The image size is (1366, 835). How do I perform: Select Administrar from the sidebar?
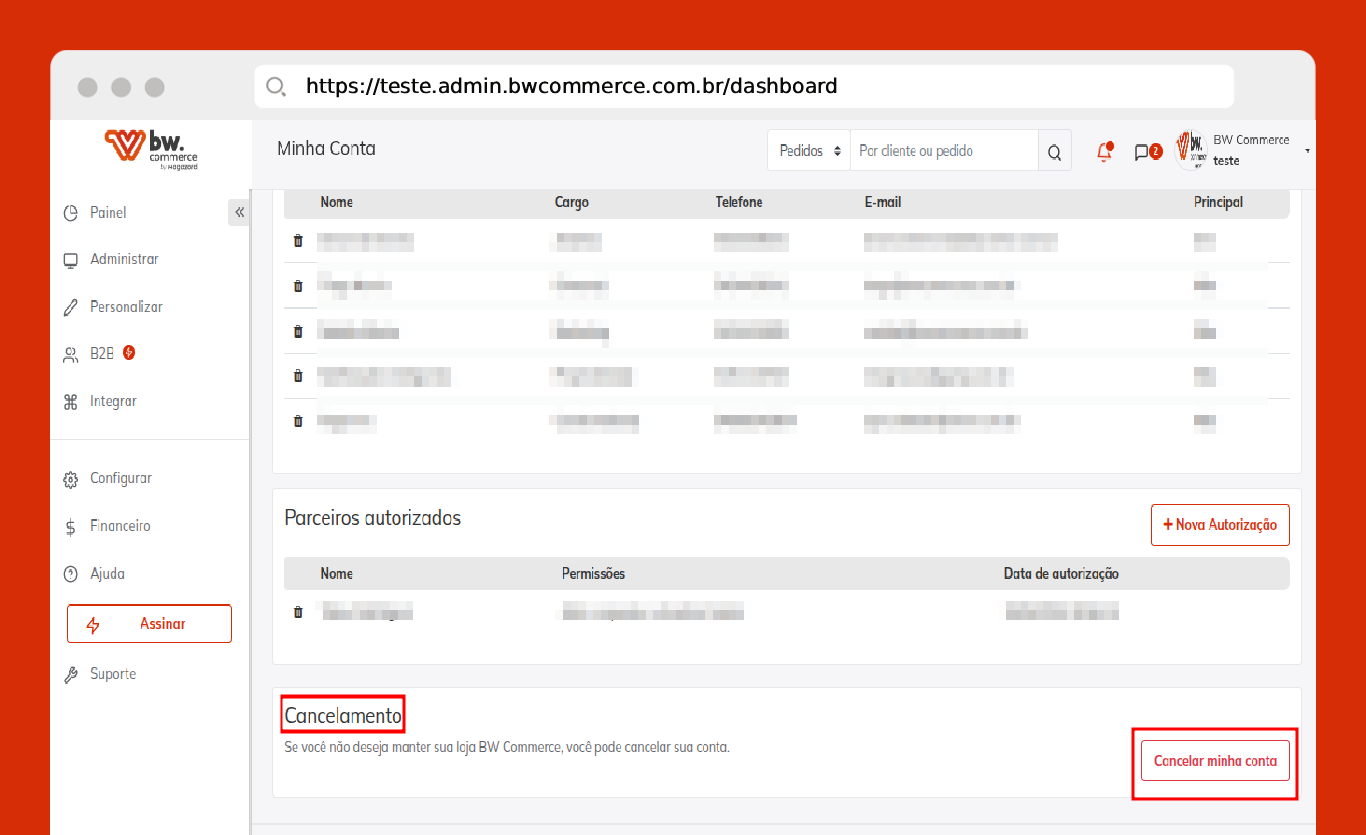tap(124, 259)
